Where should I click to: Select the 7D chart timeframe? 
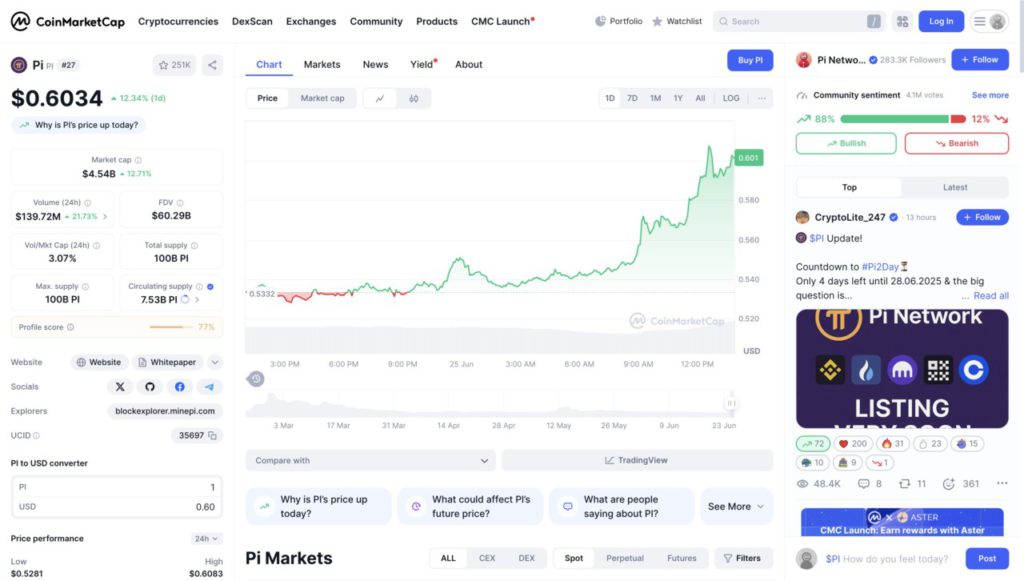(632, 98)
